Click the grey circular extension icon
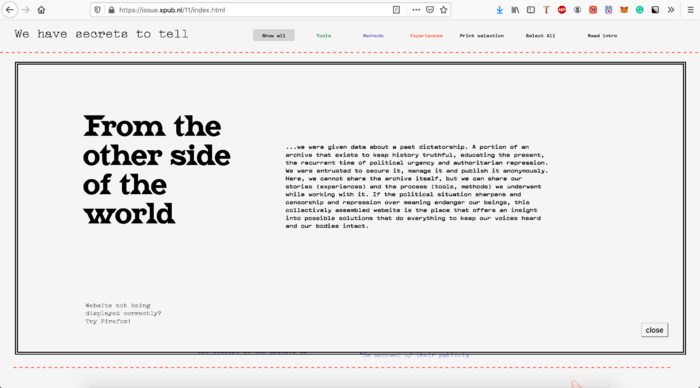This screenshot has width=700, height=388. (x=577, y=10)
